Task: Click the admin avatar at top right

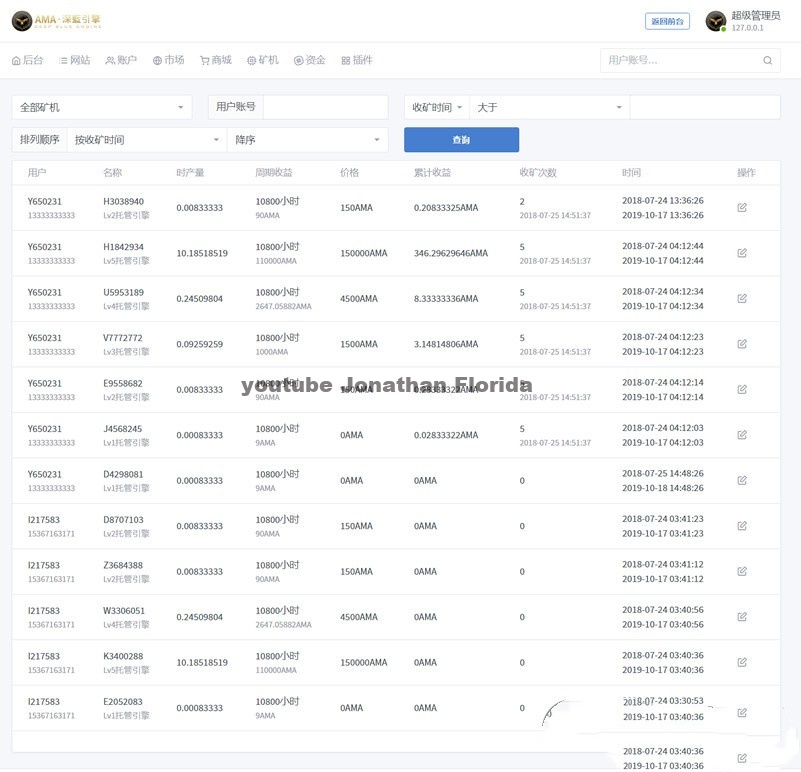Action: (x=716, y=21)
